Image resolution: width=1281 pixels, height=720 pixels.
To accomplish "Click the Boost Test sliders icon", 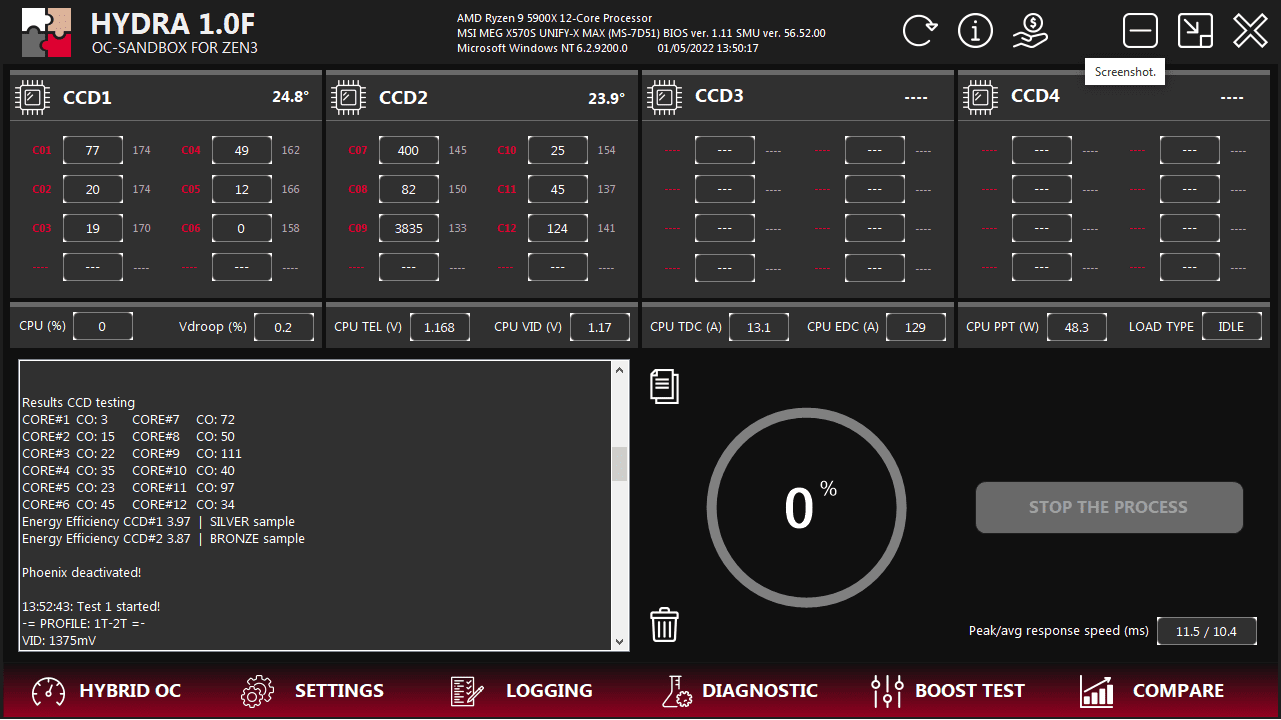I will [887, 691].
